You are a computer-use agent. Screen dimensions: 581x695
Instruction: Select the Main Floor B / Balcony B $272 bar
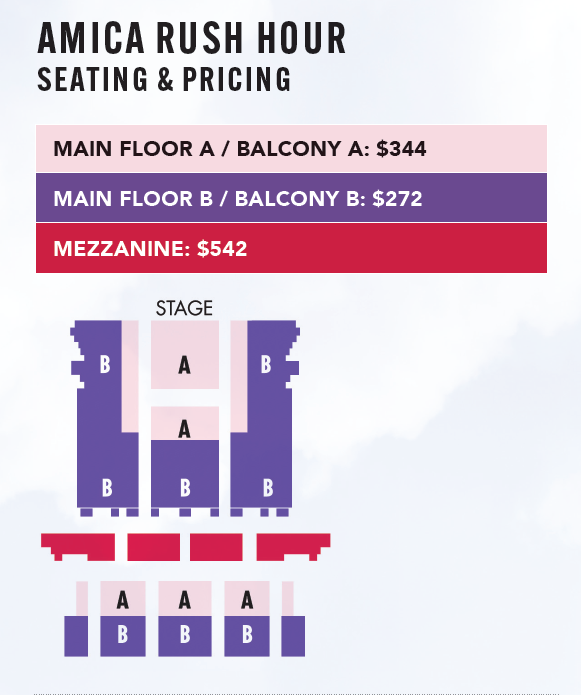point(291,198)
